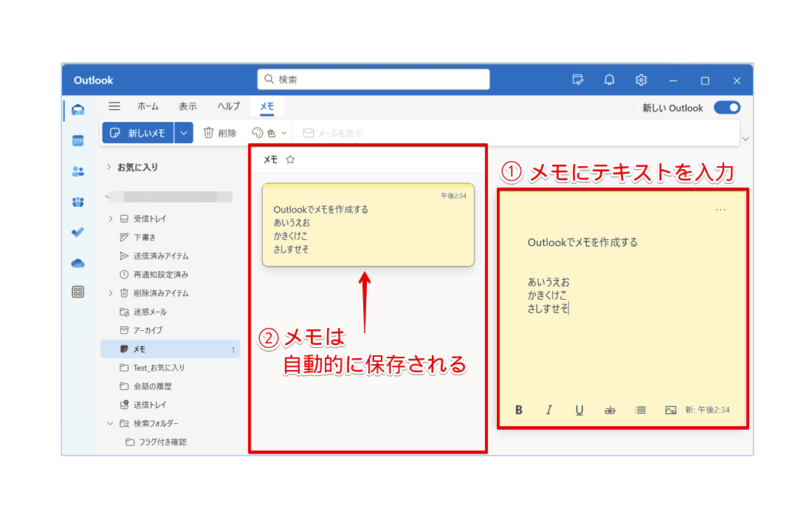
Task: Apply bold formatting in the note
Action: point(519,410)
